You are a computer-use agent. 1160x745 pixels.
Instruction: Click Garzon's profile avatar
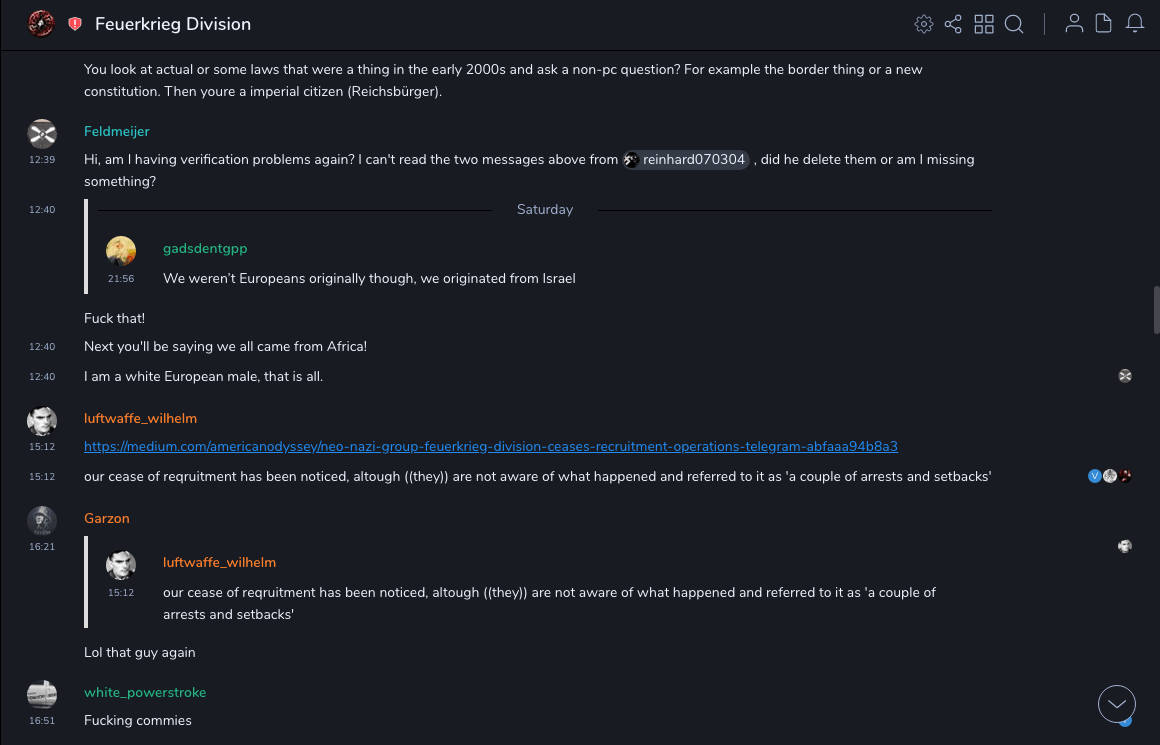coord(41,521)
